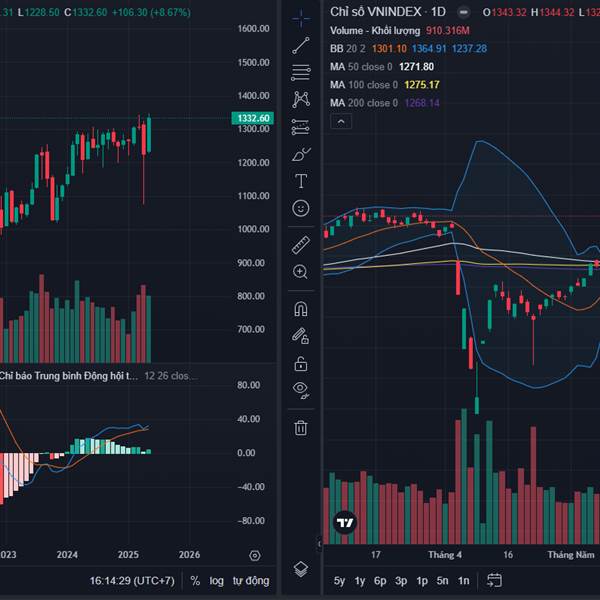
Task: Select the text annotation tool
Action: tap(301, 181)
